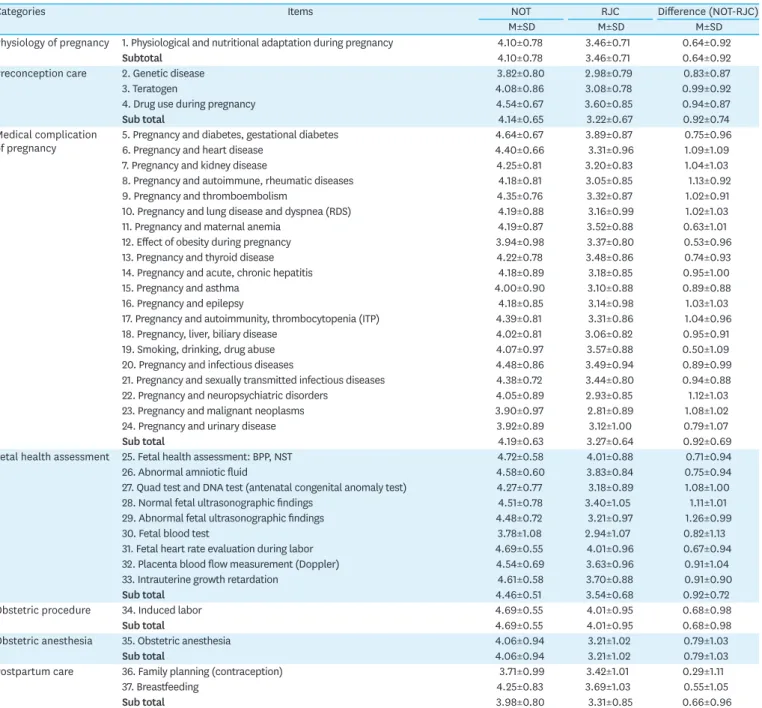Select '18. Pregnancy, liver, biliary disease'

click(x=199, y=334)
